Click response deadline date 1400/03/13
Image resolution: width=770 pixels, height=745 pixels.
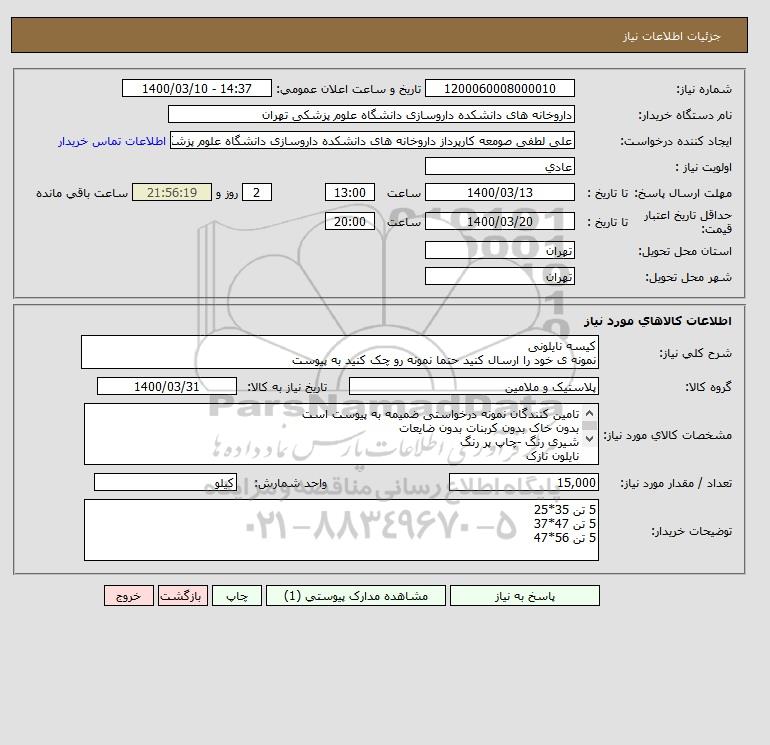[500, 193]
